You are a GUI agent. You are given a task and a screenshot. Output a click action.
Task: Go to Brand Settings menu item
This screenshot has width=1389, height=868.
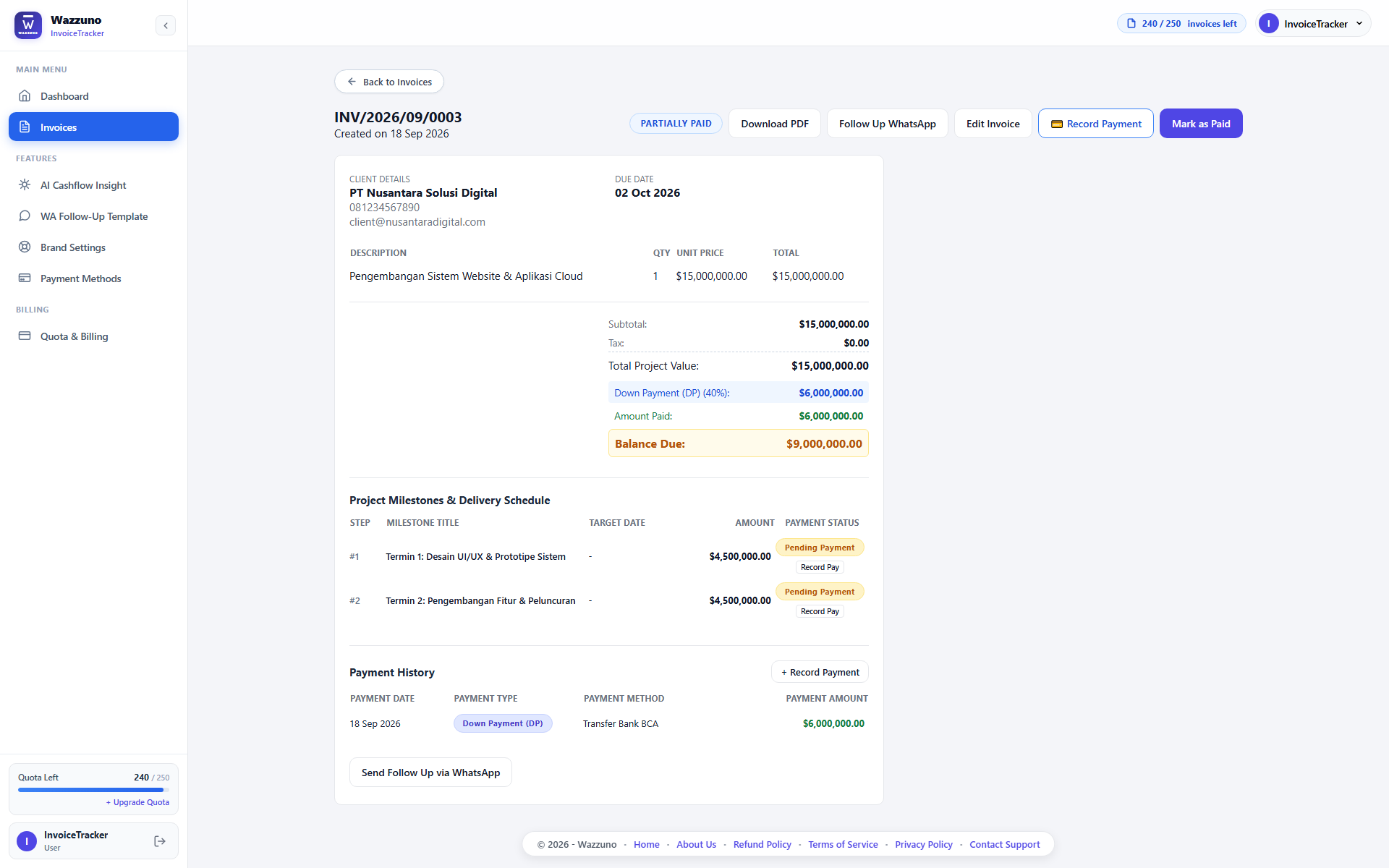(x=93, y=247)
